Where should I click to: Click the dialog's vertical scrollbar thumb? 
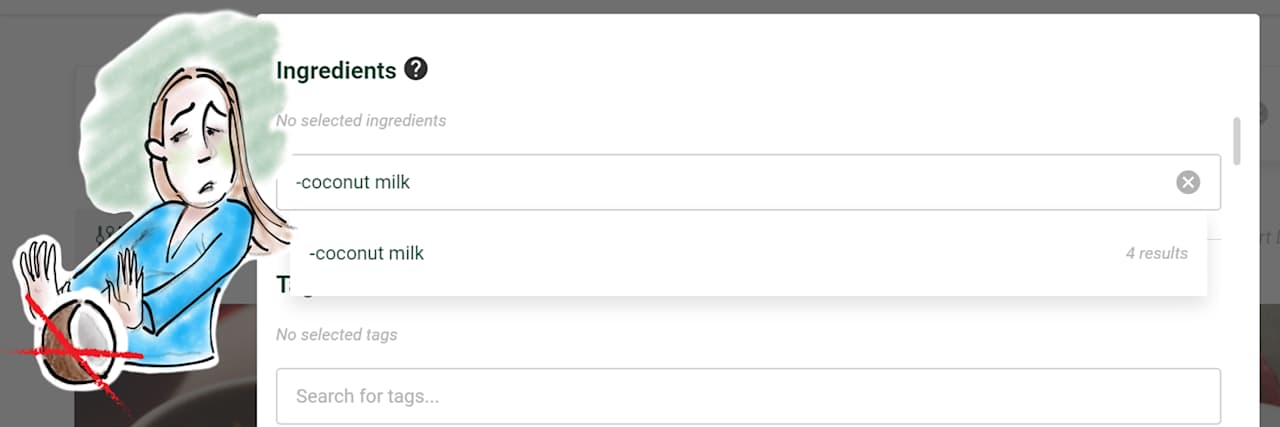point(1237,141)
